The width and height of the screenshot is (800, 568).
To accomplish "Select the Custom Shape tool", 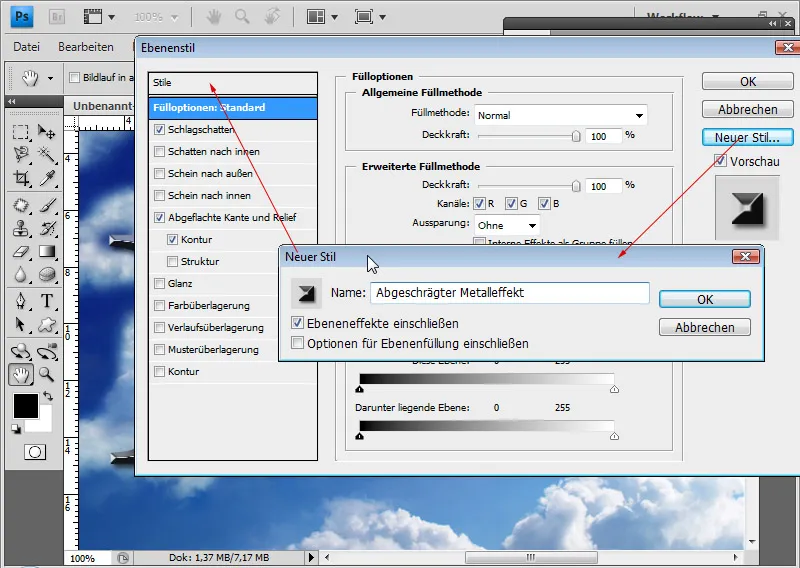I will (x=47, y=325).
